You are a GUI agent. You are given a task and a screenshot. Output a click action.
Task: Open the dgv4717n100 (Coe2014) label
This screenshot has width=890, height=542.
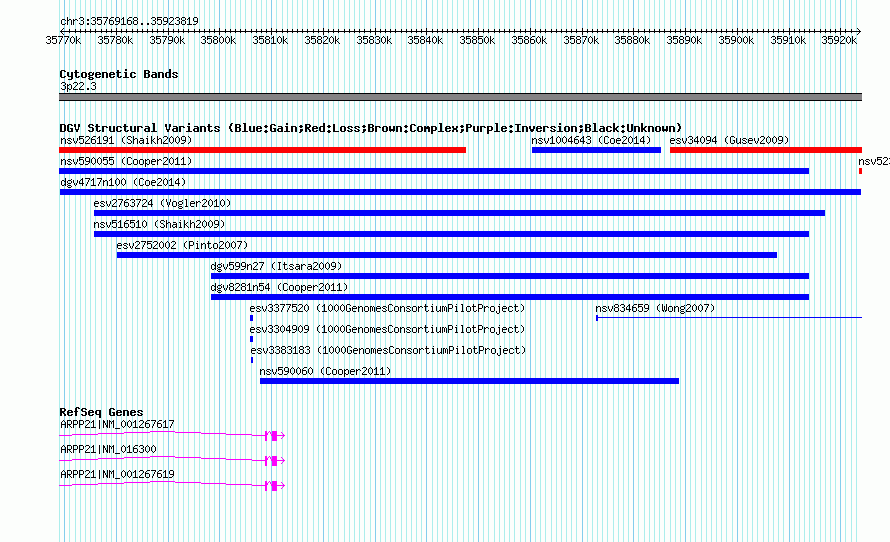pos(123,182)
